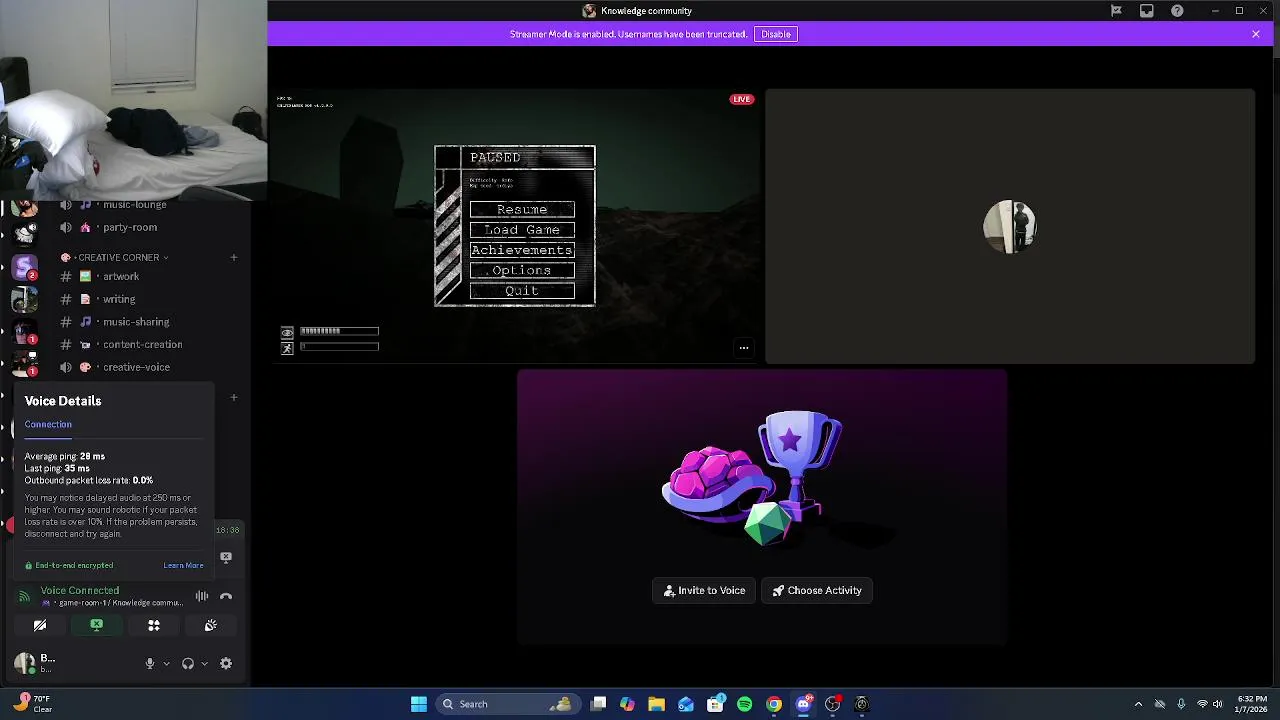Screen dimensions: 1280x720
Task: Open the content-creation channel
Action: 142,344
